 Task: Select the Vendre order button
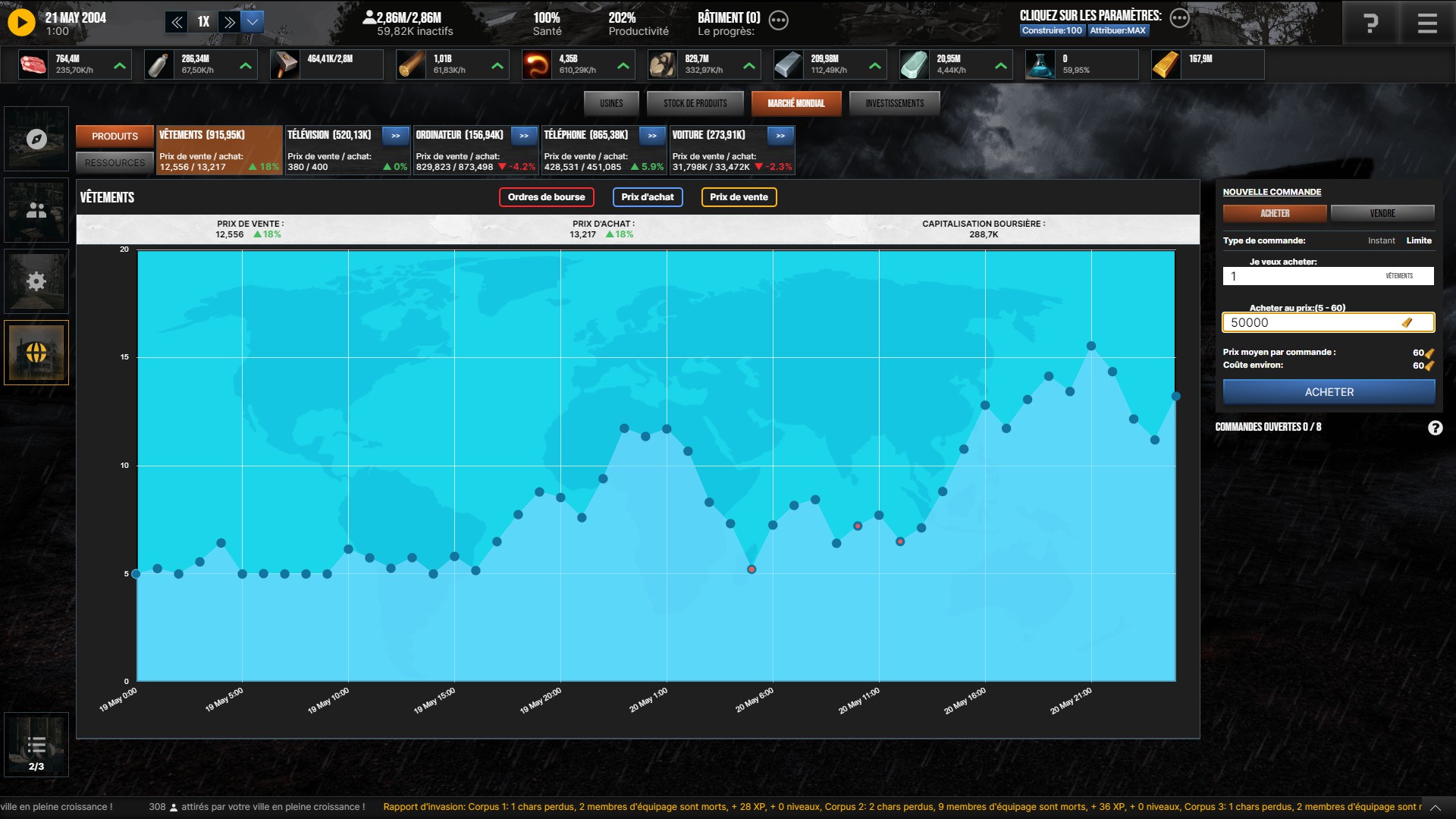click(1382, 213)
